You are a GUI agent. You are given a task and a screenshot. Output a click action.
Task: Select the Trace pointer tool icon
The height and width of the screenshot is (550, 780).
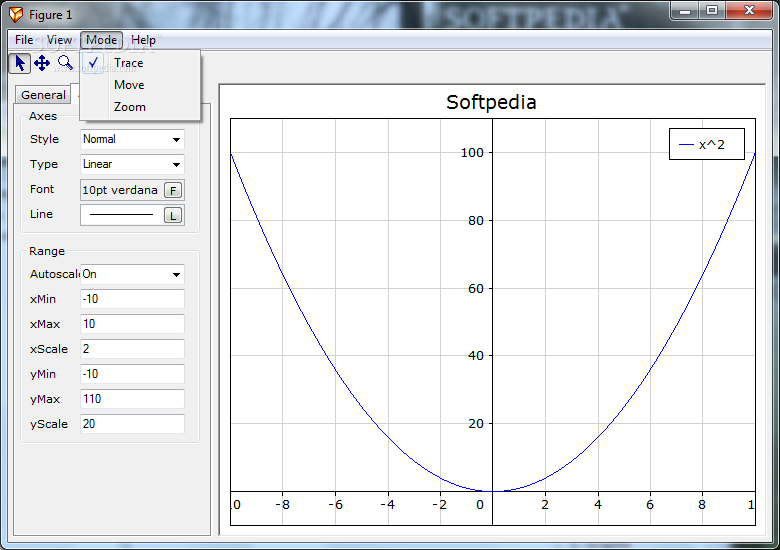[x=20, y=64]
